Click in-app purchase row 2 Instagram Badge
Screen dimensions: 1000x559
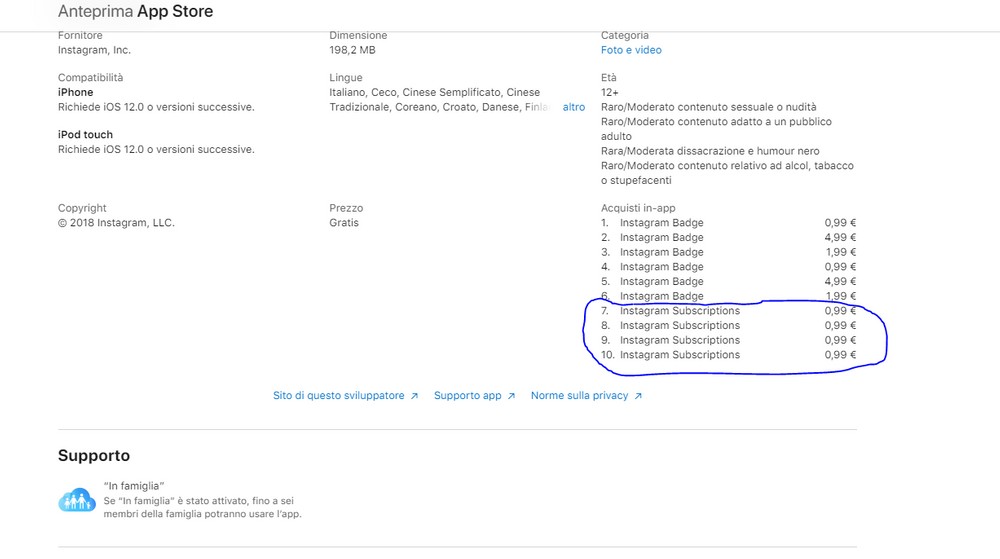click(728, 237)
